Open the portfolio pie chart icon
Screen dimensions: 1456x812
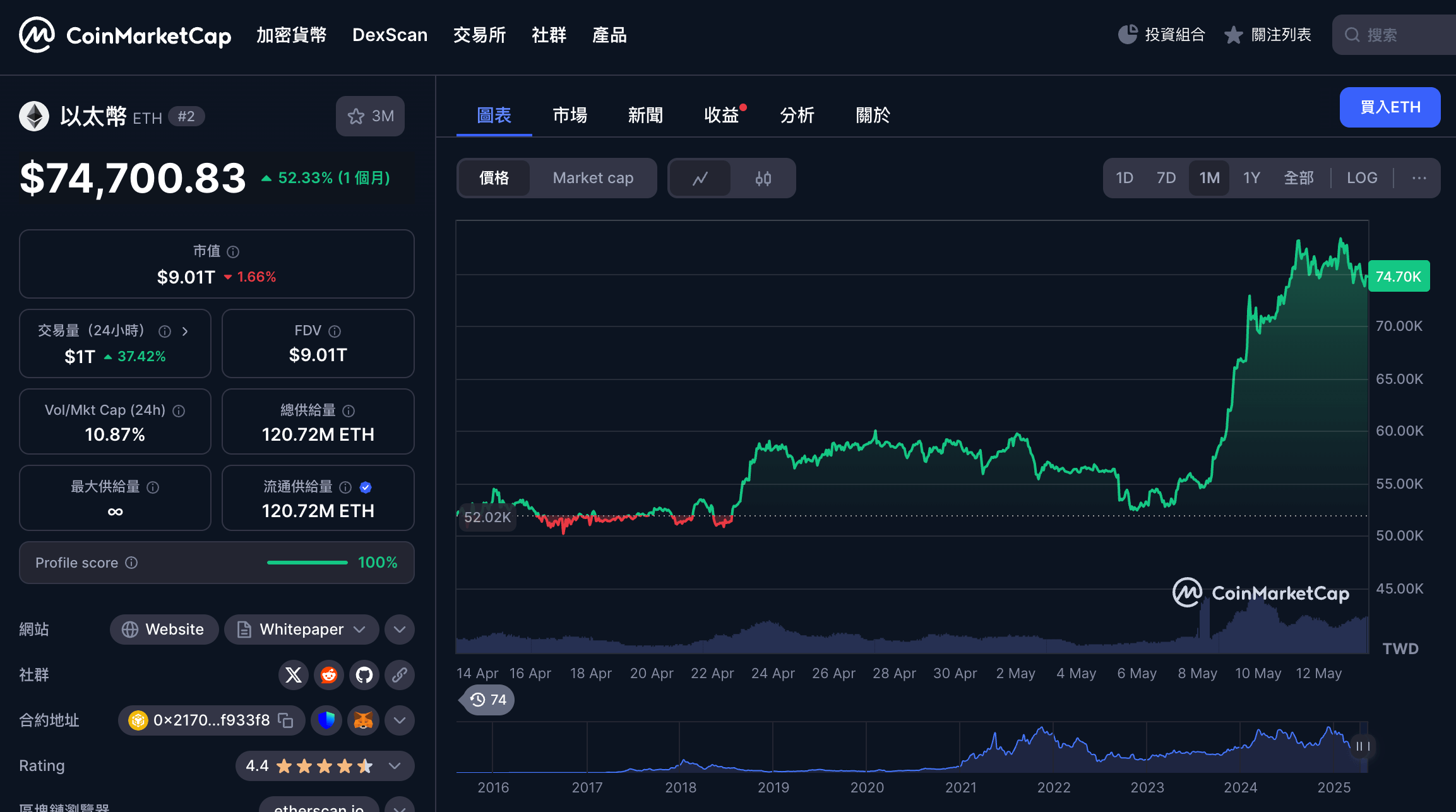(1128, 35)
